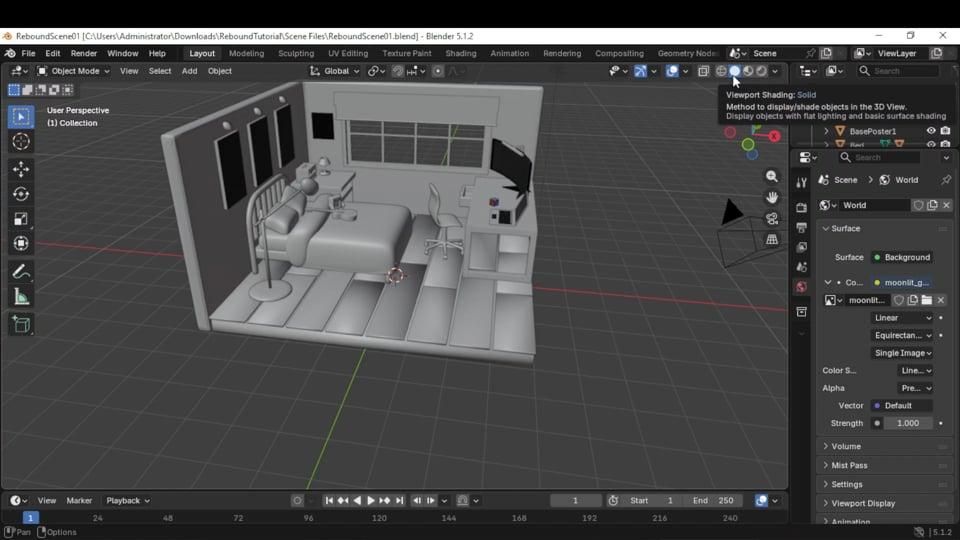
Task: Adjust the Strength value slider
Action: [909, 423]
